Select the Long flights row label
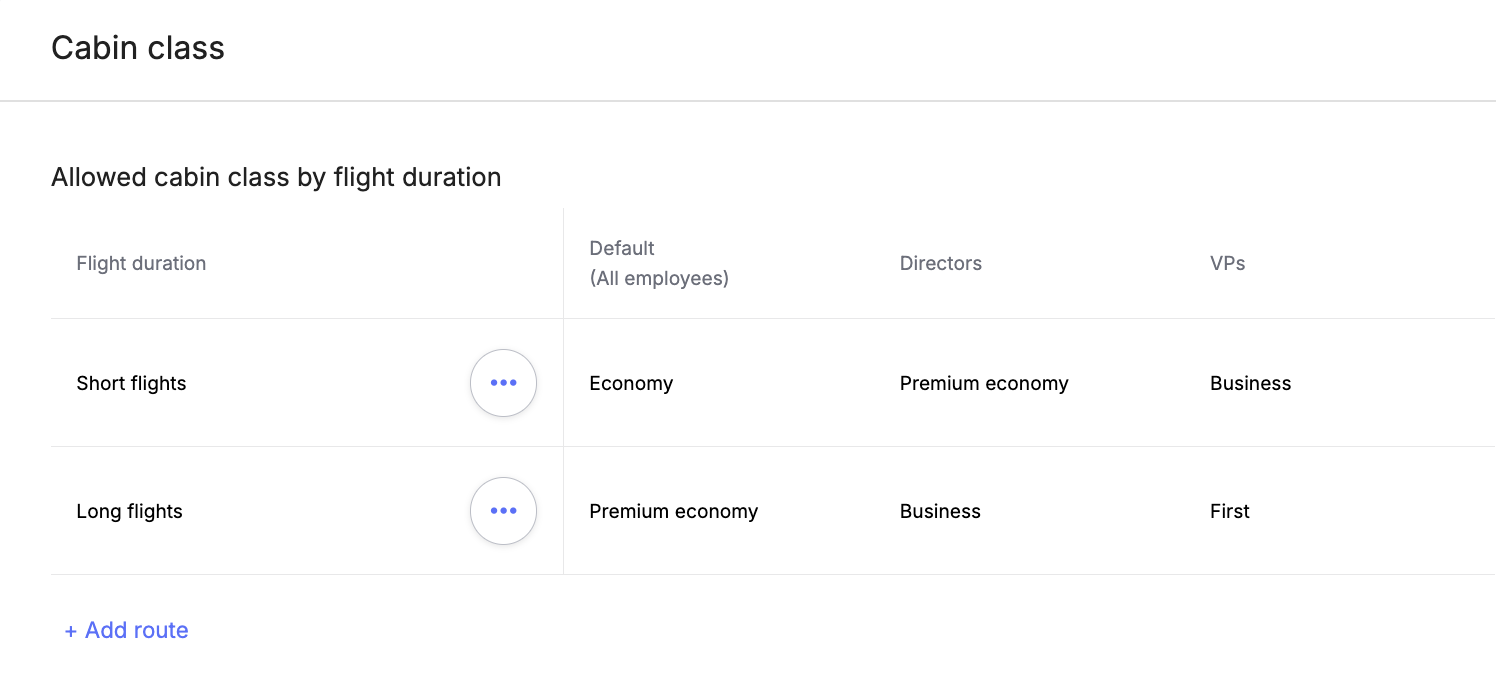The width and height of the screenshot is (1496, 680). click(129, 511)
